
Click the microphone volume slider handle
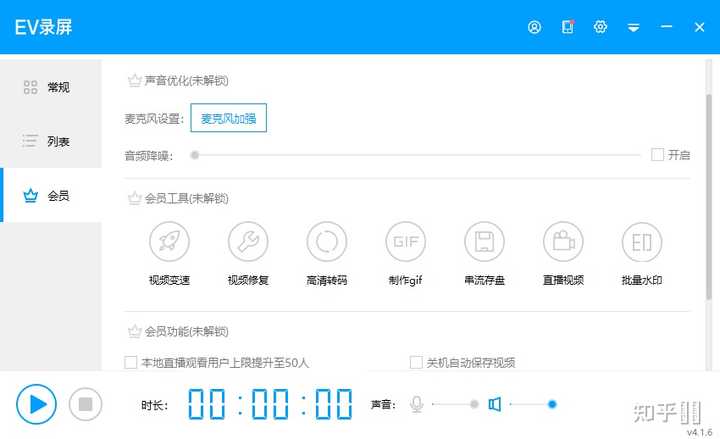[x=474, y=404]
